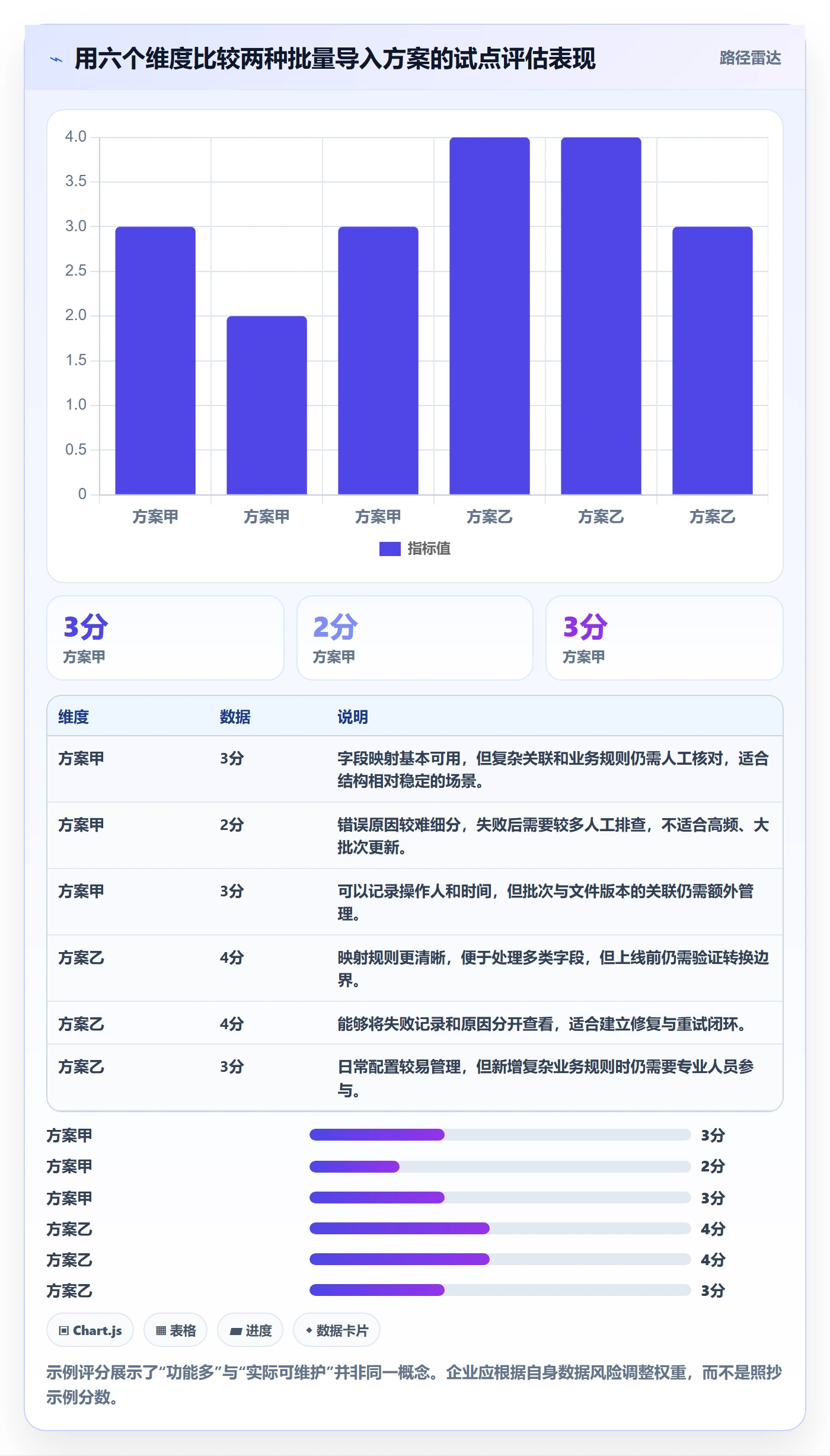Image resolution: width=830 pixels, height=1456 pixels.
Task: Click the 1.5 y-axis label
Action: [76, 360]
